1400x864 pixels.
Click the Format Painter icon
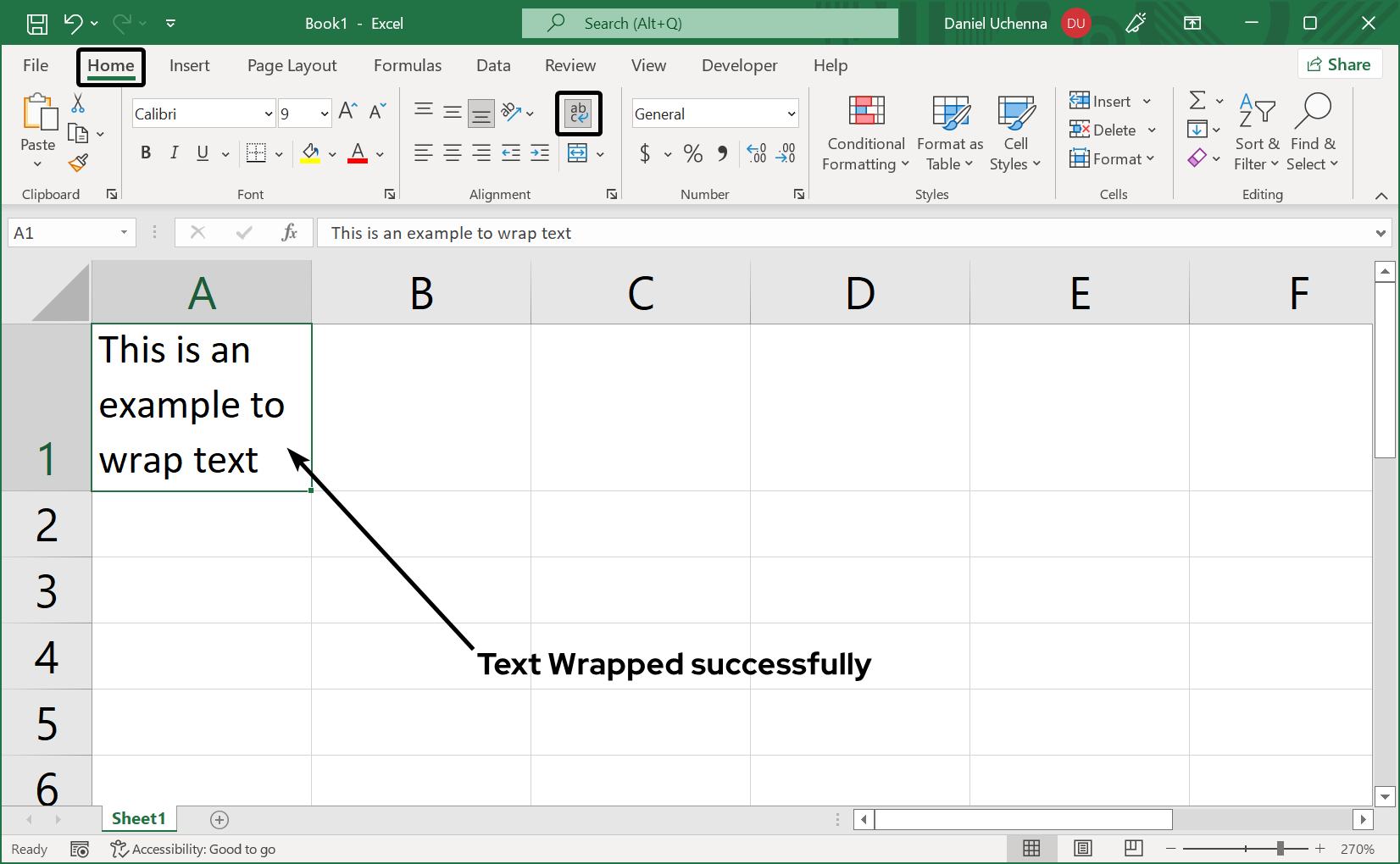(79, 163)
